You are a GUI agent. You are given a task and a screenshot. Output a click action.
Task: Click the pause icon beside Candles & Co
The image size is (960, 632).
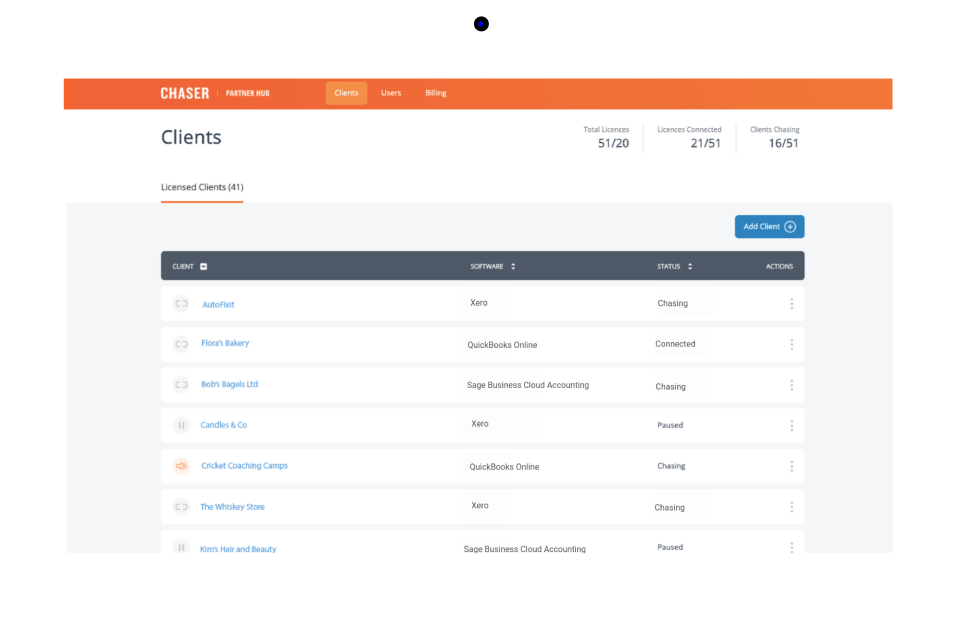tap(181, 425)
